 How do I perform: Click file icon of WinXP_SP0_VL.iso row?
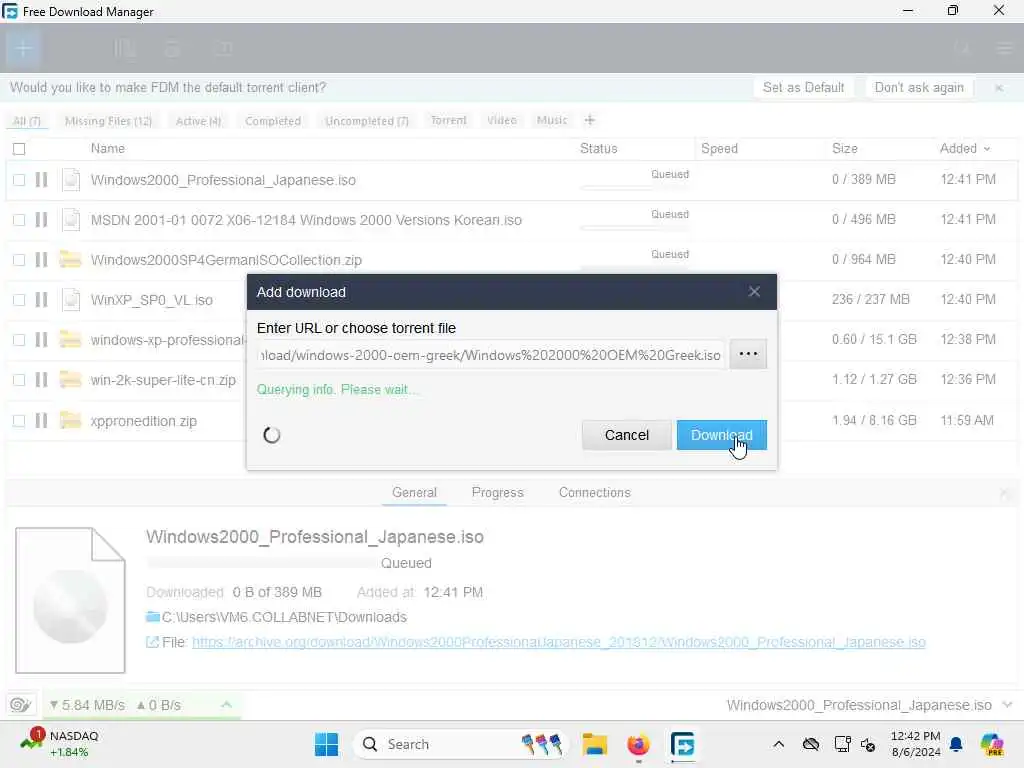click(x=71, y=299)
